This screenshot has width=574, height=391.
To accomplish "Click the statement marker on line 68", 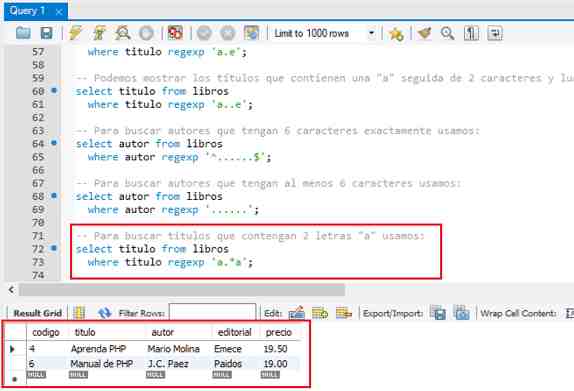I will click(x=54, y=196).
